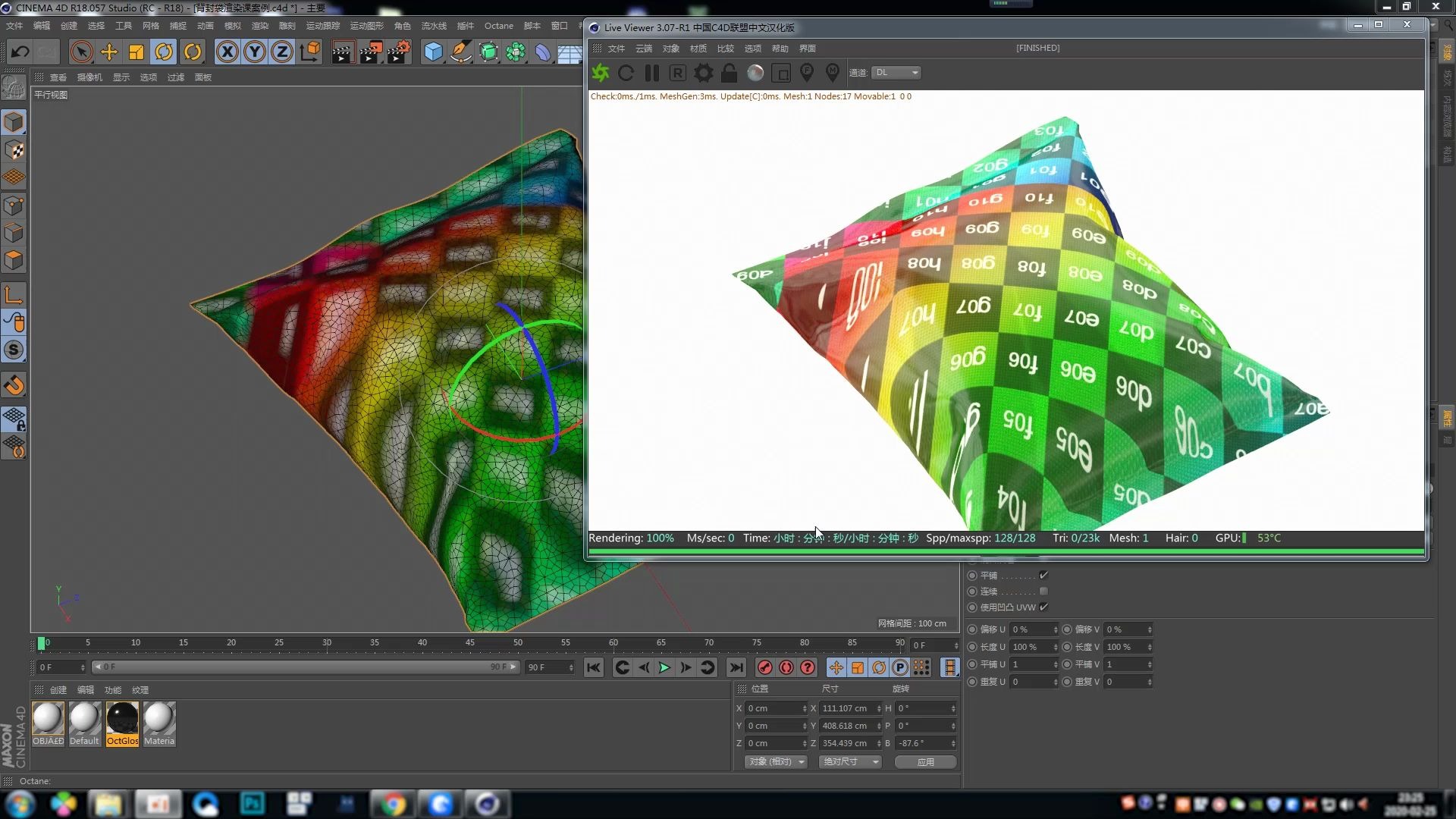The image size is (1456, 819).
Task: Select the focus picker pin in Live Viewer
Action: click(x=807, y=72)
